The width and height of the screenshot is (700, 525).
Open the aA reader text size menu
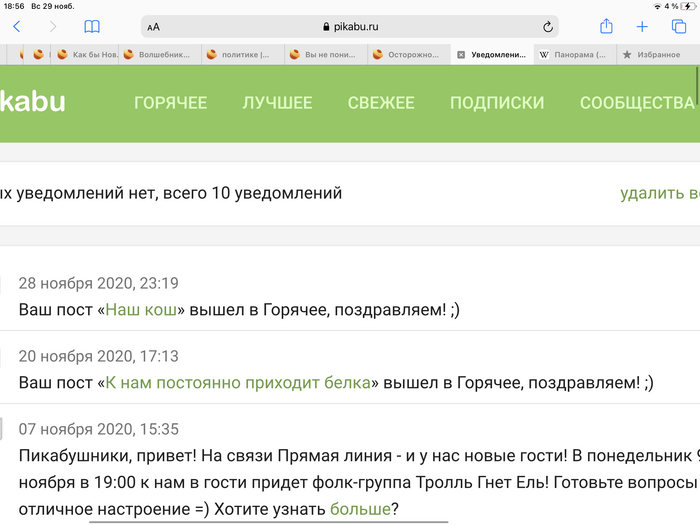point(153,28)
